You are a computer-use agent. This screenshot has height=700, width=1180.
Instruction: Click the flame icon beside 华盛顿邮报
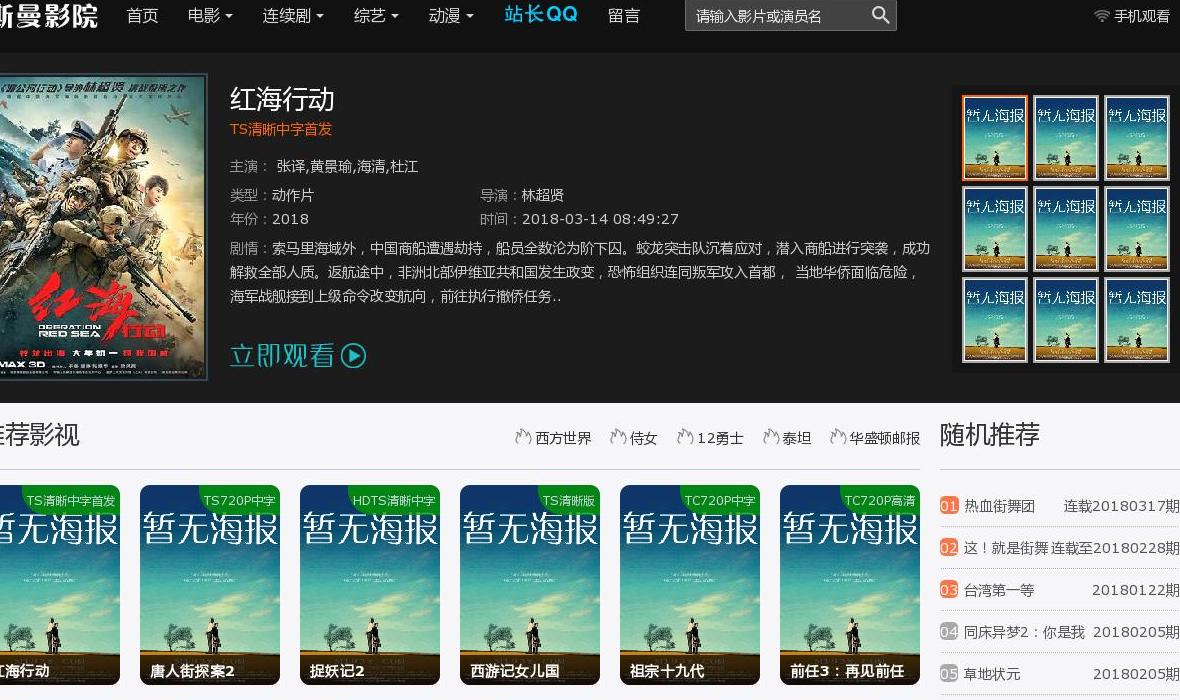(838, 437)
